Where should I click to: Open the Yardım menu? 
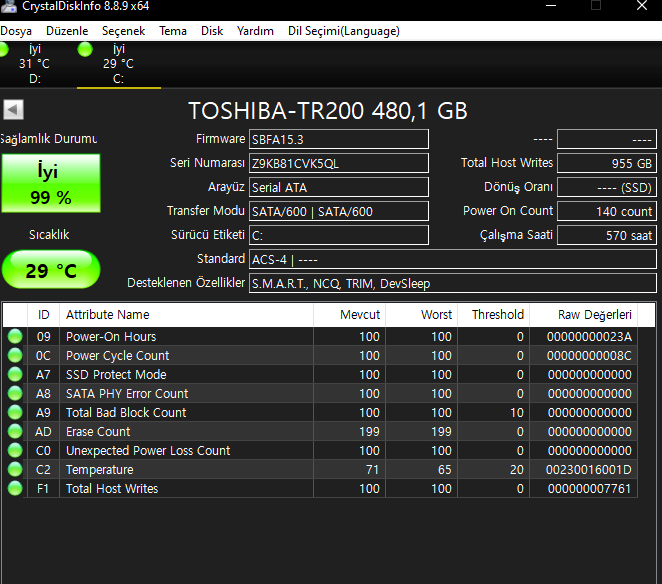255,31
